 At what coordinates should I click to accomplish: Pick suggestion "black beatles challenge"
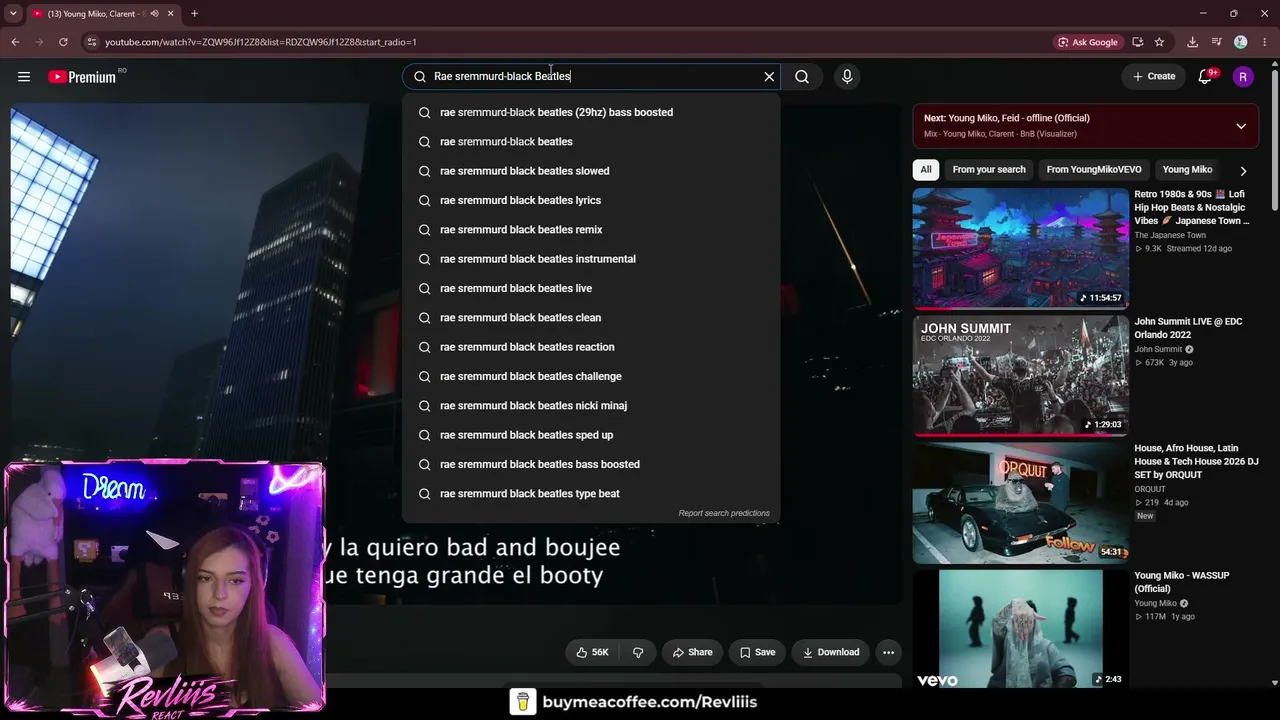tap(591, 376)
